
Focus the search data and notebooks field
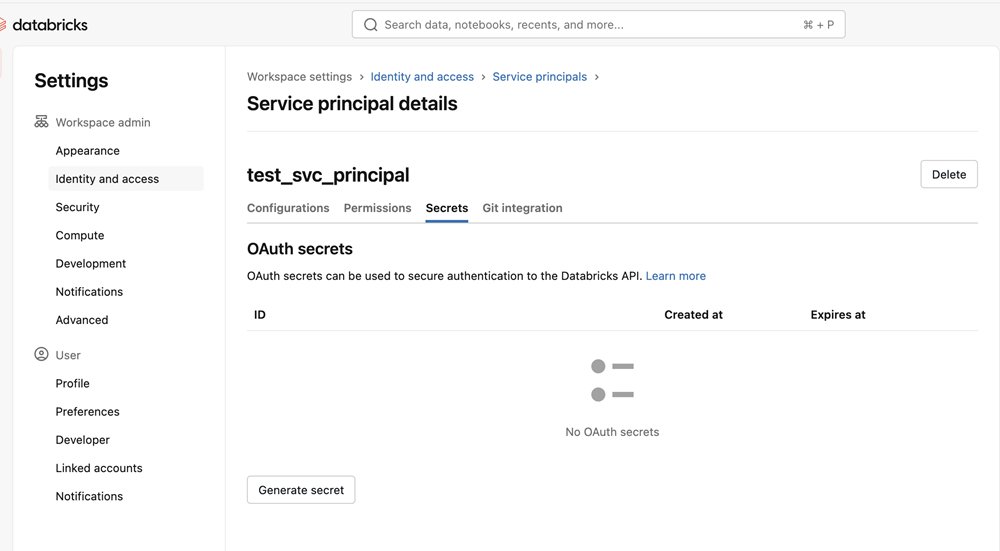click(x=599, y=24)
